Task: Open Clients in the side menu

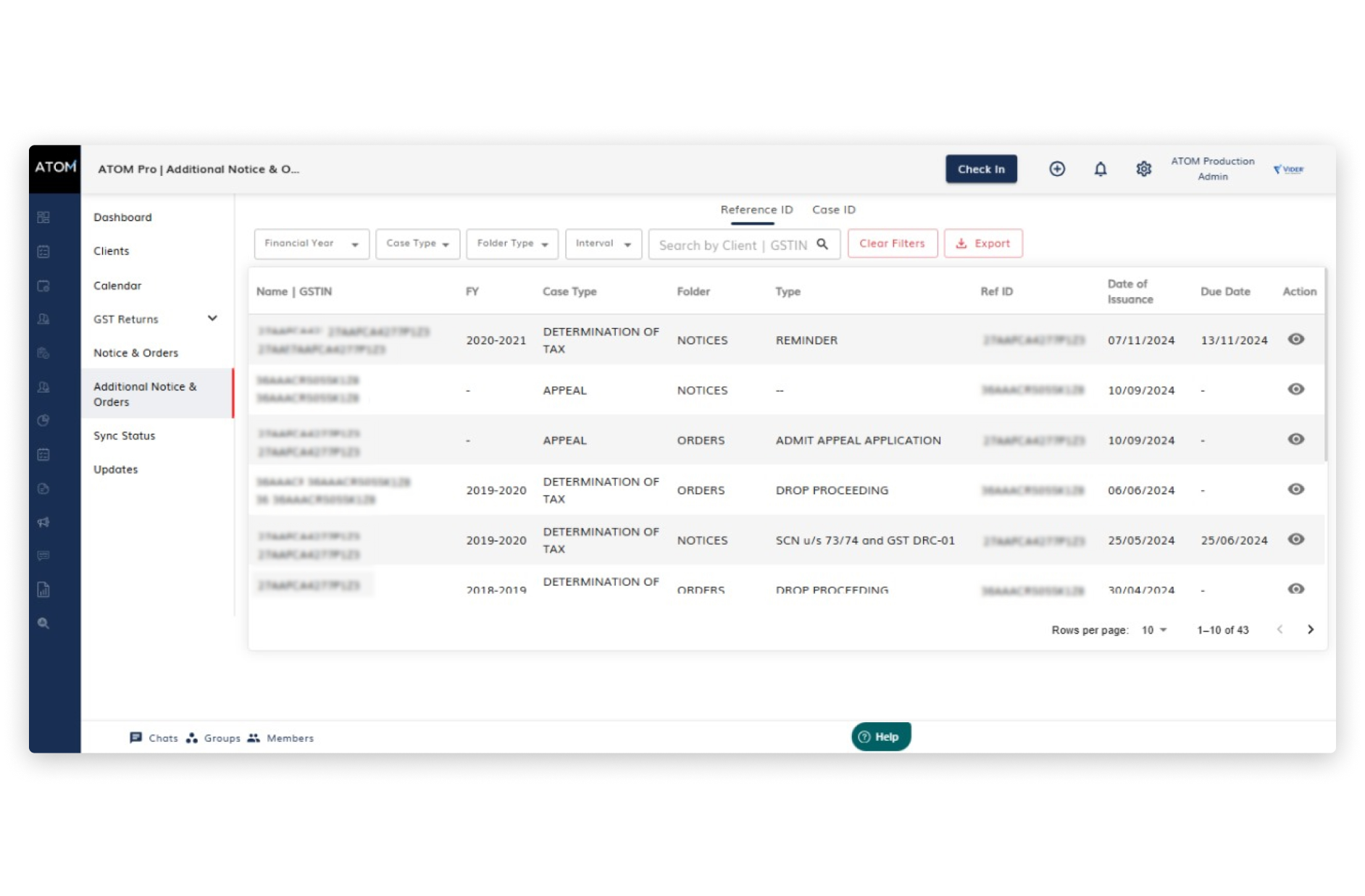Action: [111, 251]
